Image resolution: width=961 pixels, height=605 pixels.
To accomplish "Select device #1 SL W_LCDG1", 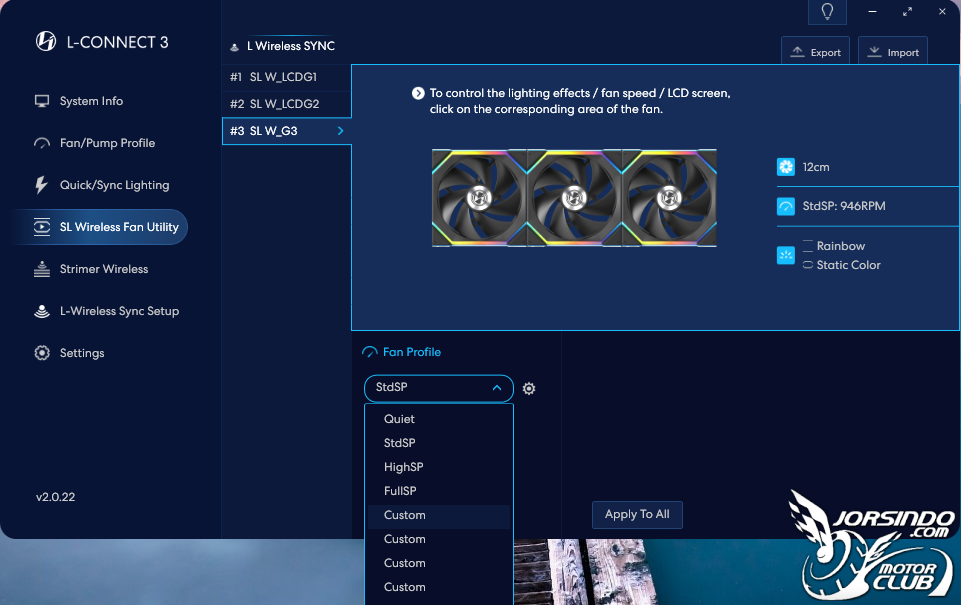I will click(286, 77).
